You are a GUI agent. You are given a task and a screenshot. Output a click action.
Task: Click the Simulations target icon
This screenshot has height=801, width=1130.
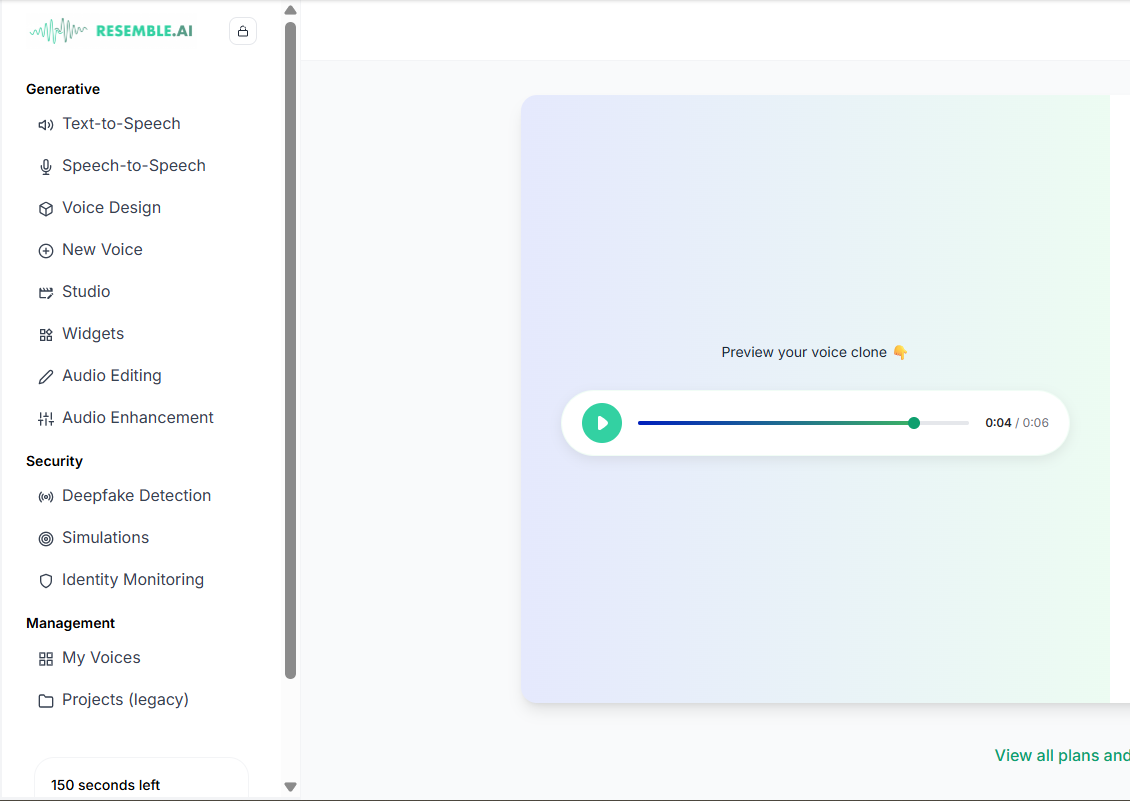coord(45,539)
